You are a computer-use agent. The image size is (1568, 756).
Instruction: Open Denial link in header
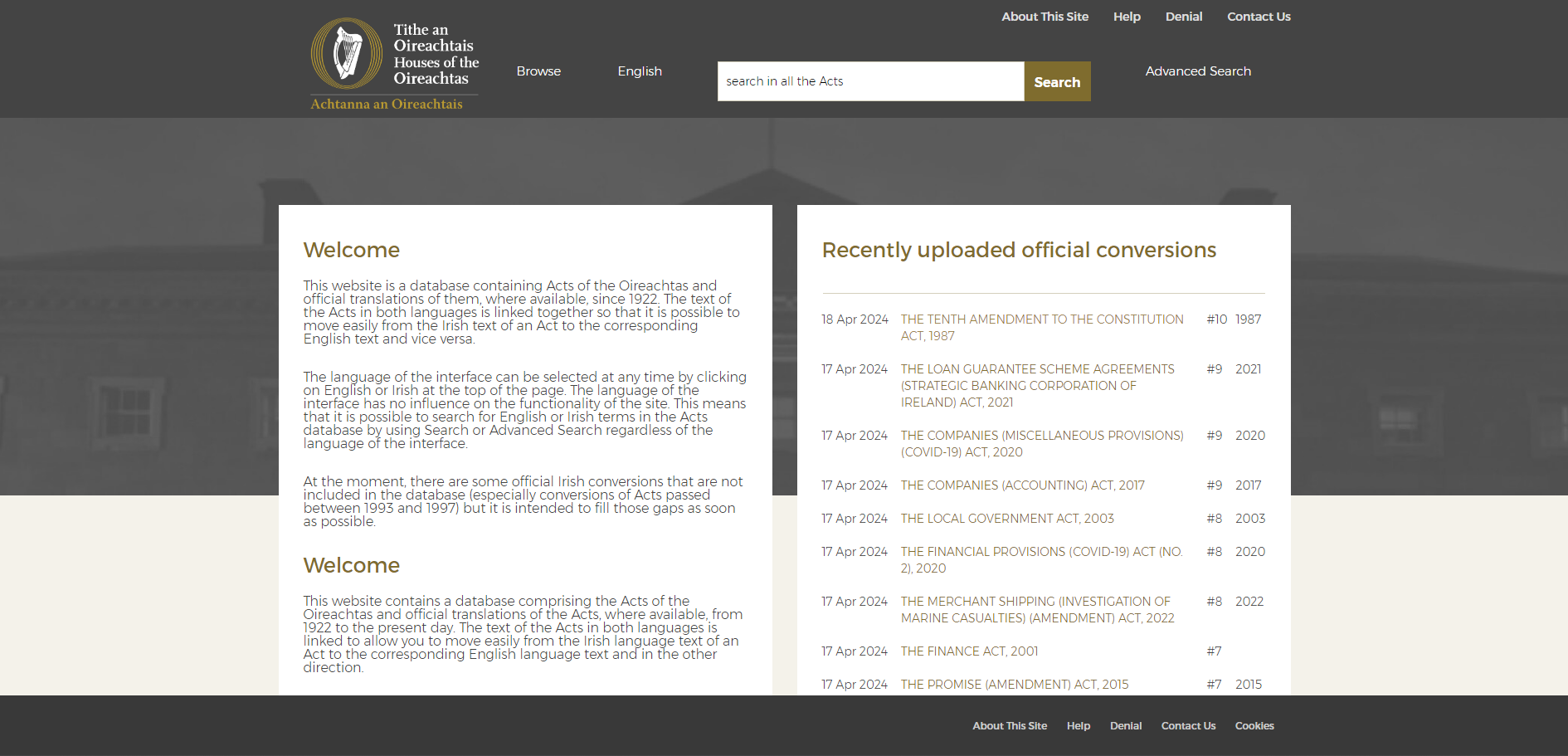pos(1183,17)
